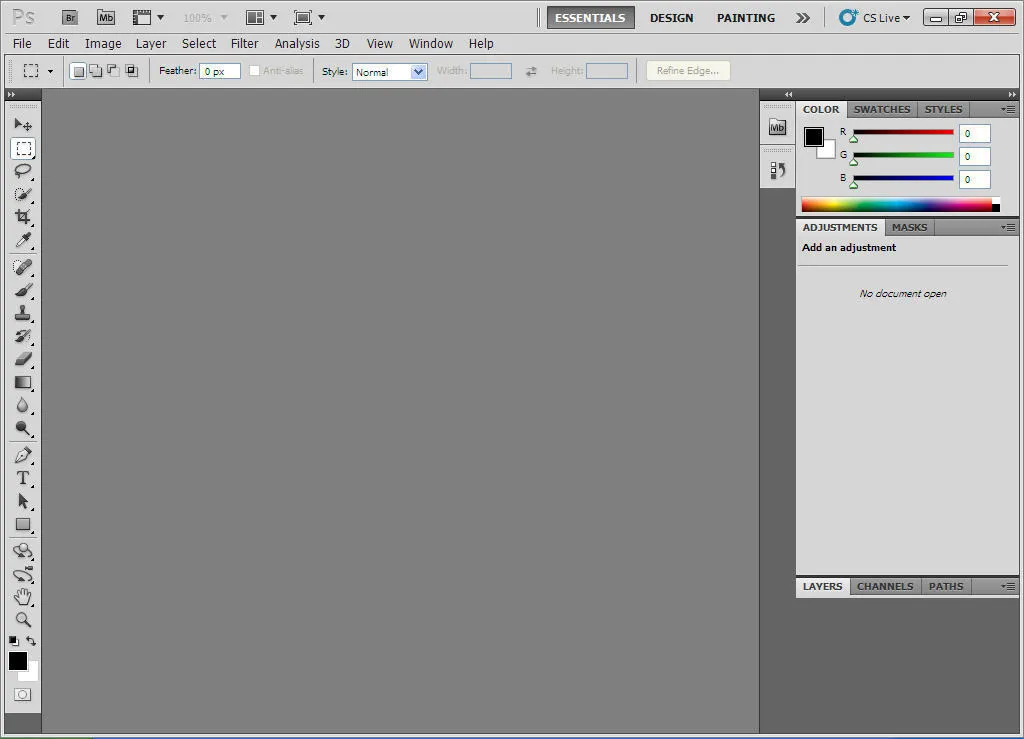Select the 3D Camera Rotate tool
Viewport: 1024px width, 739px height.
click(23, 574)
